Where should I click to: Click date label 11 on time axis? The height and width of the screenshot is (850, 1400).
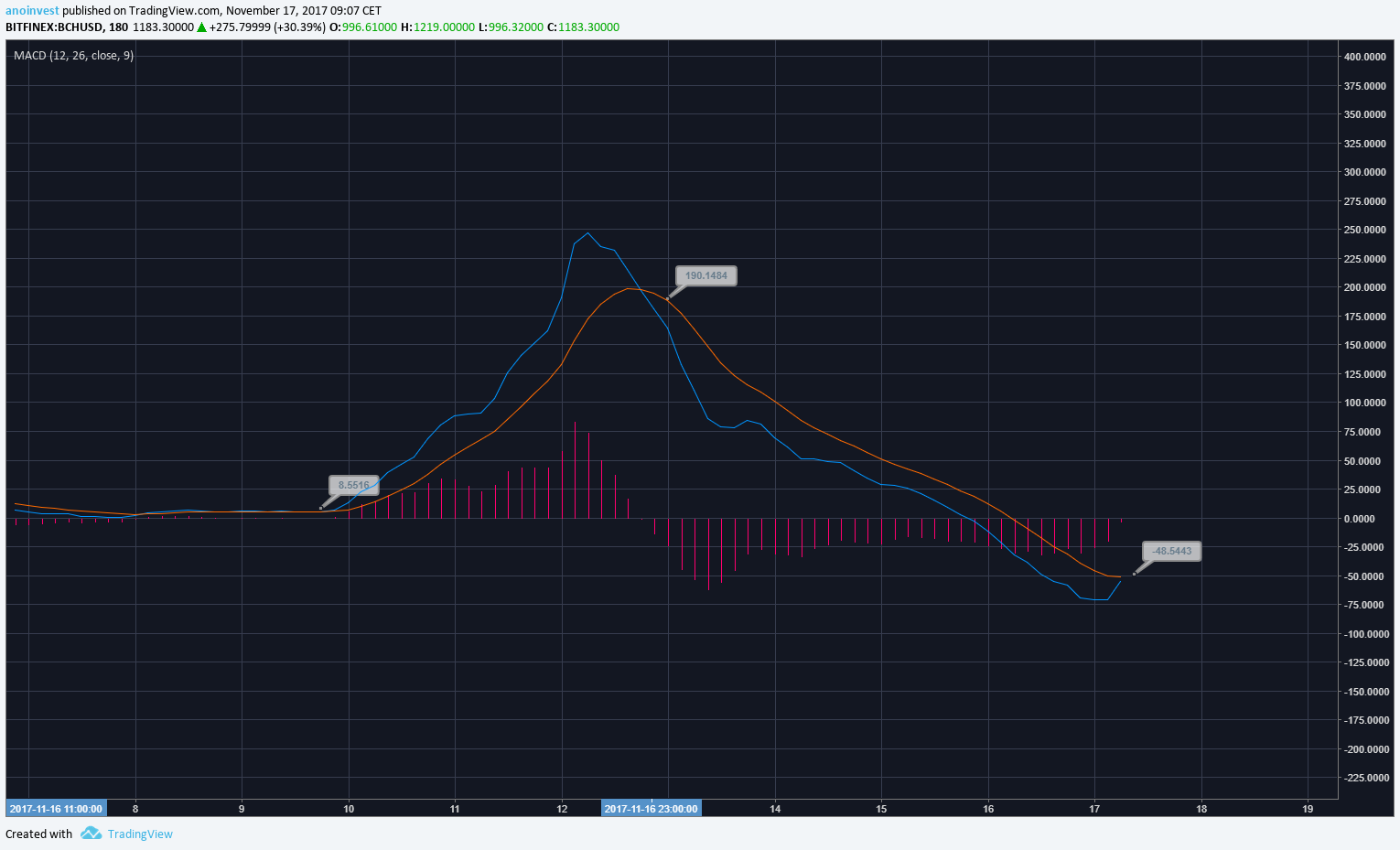[455, 809]
